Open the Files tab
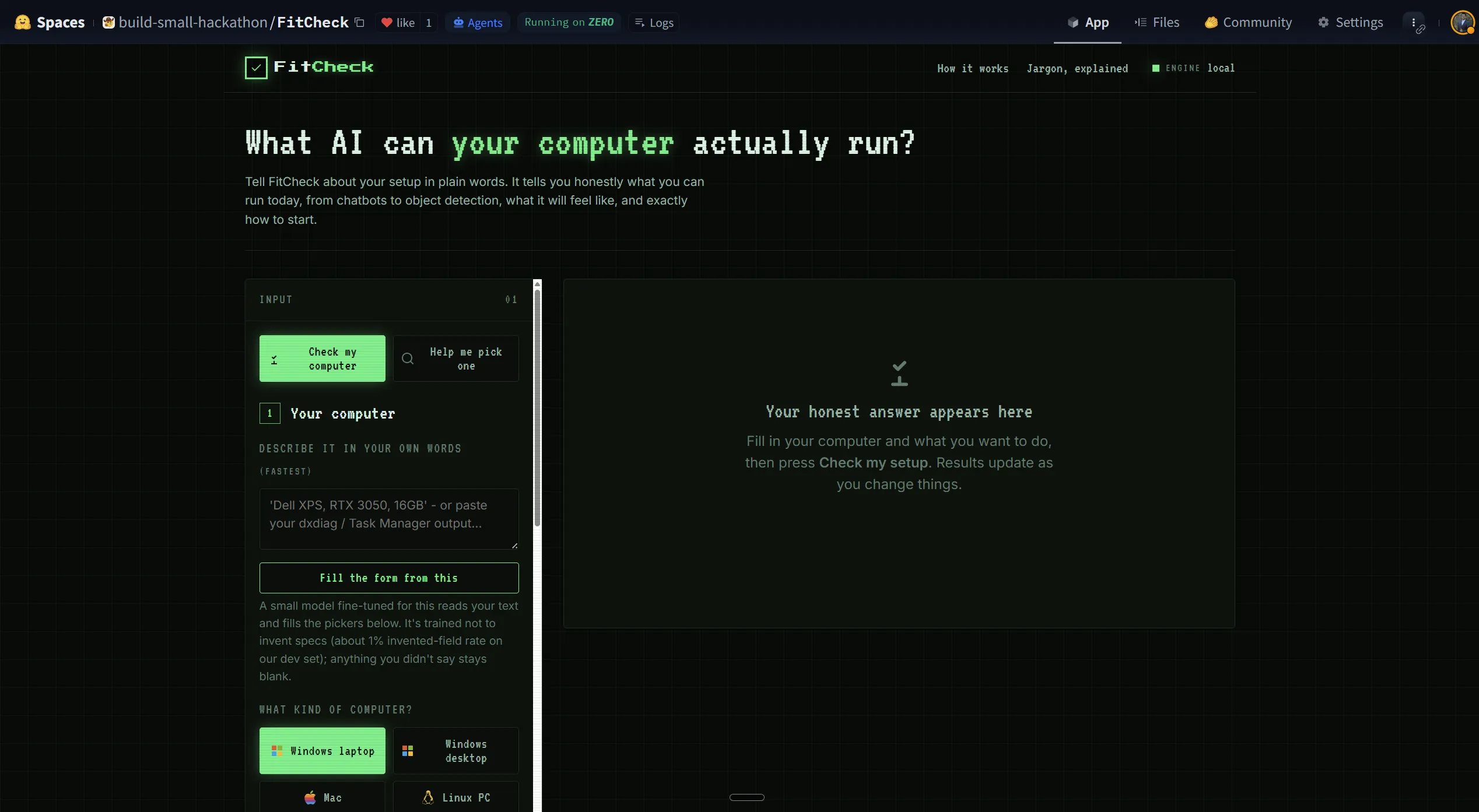 (1157, 23)
